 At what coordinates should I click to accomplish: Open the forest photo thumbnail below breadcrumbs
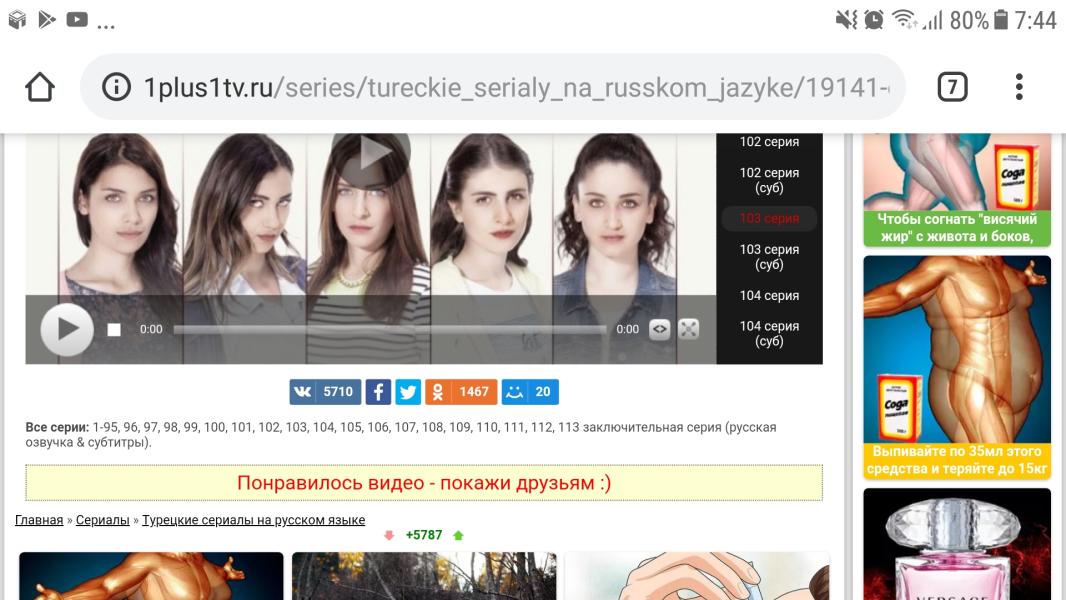(x=424, y=576)
